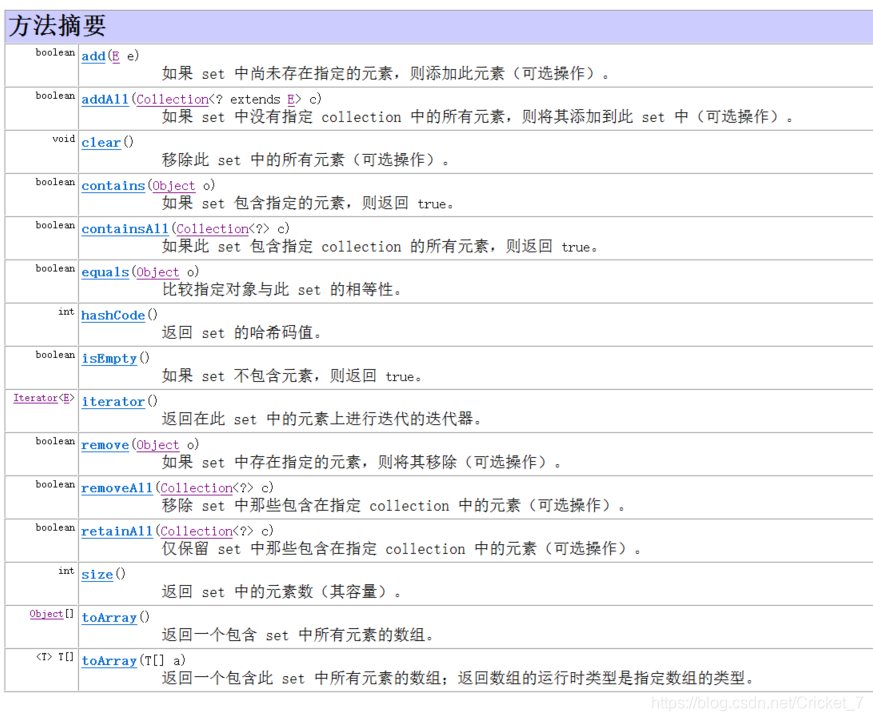Open the addAll method link
The width and height of the screenshot is (873, 721).
click(x=105, y=100)
